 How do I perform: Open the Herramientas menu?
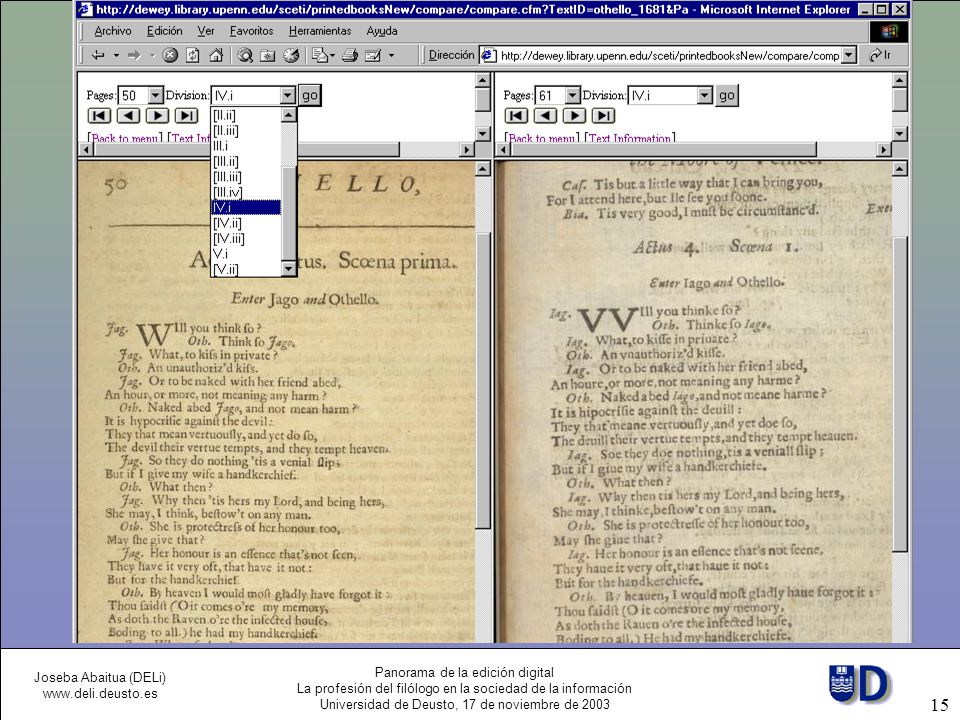click(320, 31)
